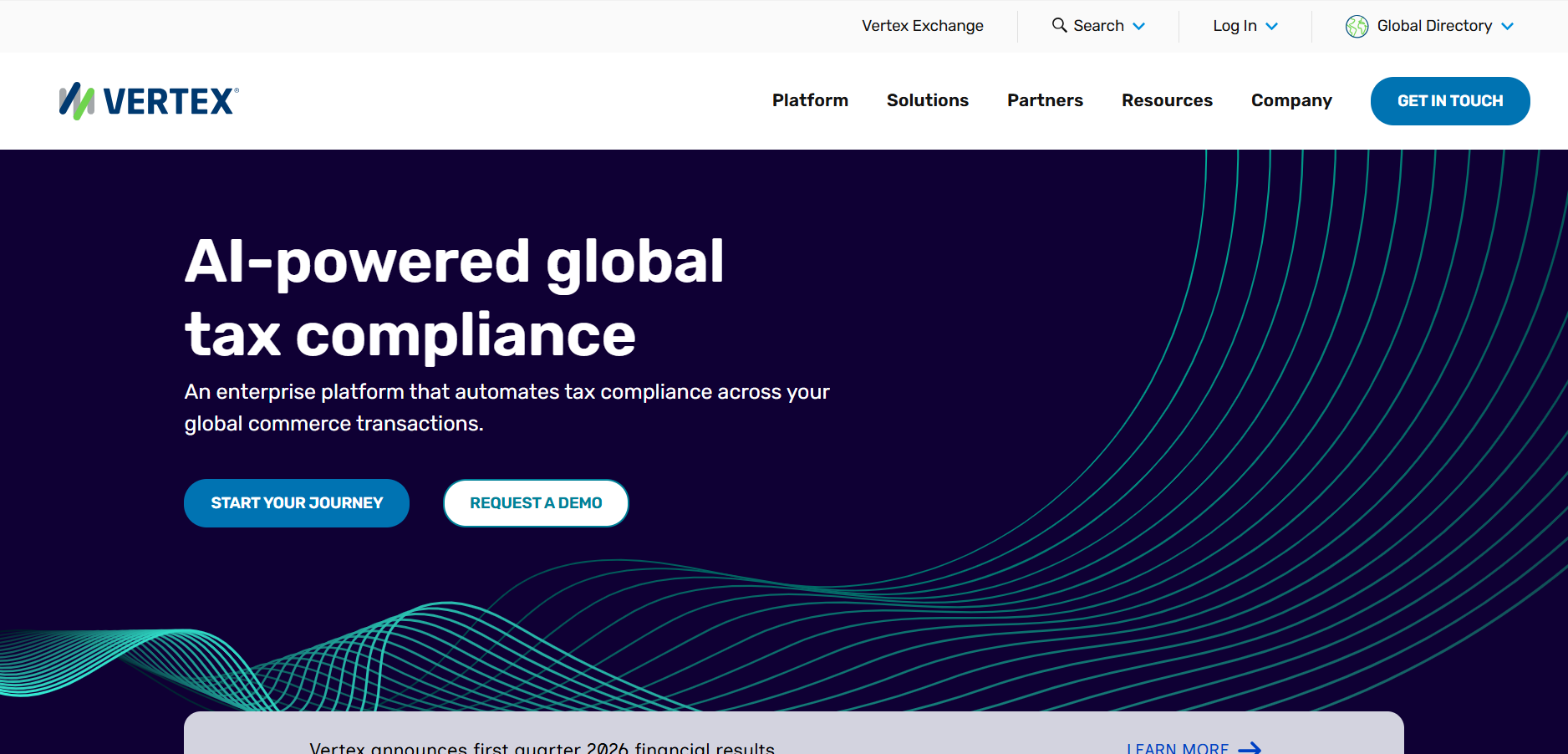This screenshot has width=1568, height=754.
Task: Open the Platform menu
Action: tap(810, 100)
